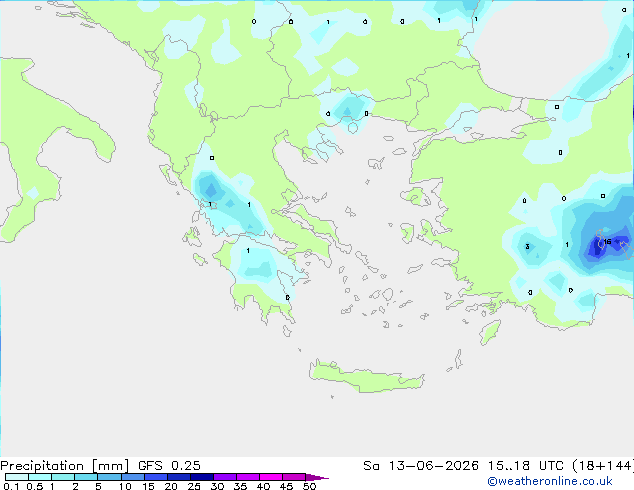Image resolution: width=634 pixels, height=490 pixels.
Task: Click the '50' legend scale label
Action: pyautogui.click(x=309, y=486)
